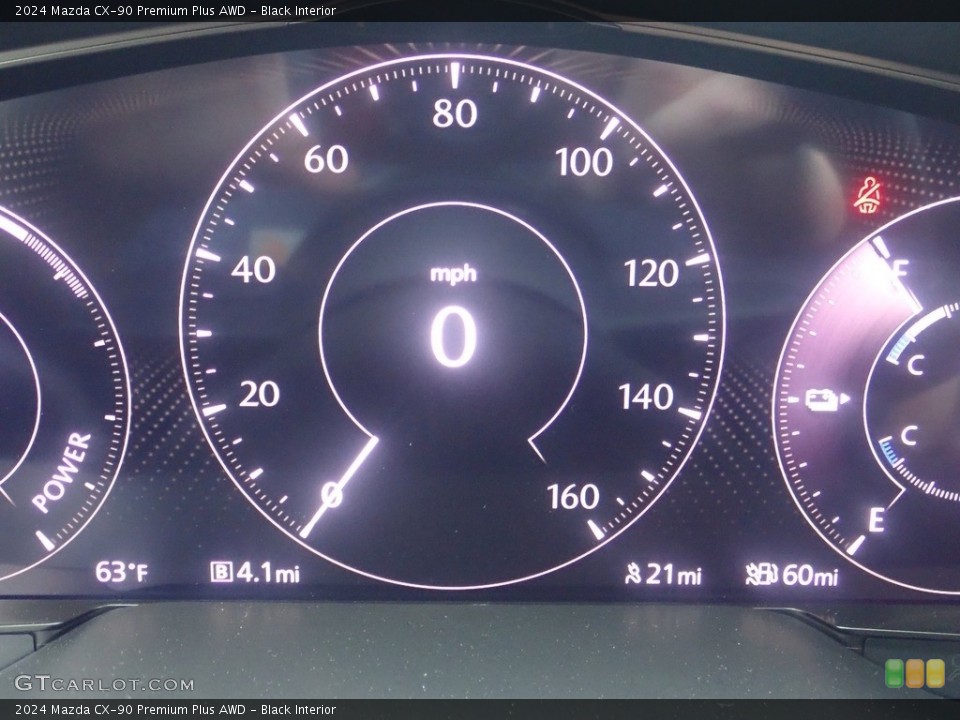Click the bottom caption 2024 Mazda CX-90 title
This screenshot has height=720, width=960.
[175, 709]
